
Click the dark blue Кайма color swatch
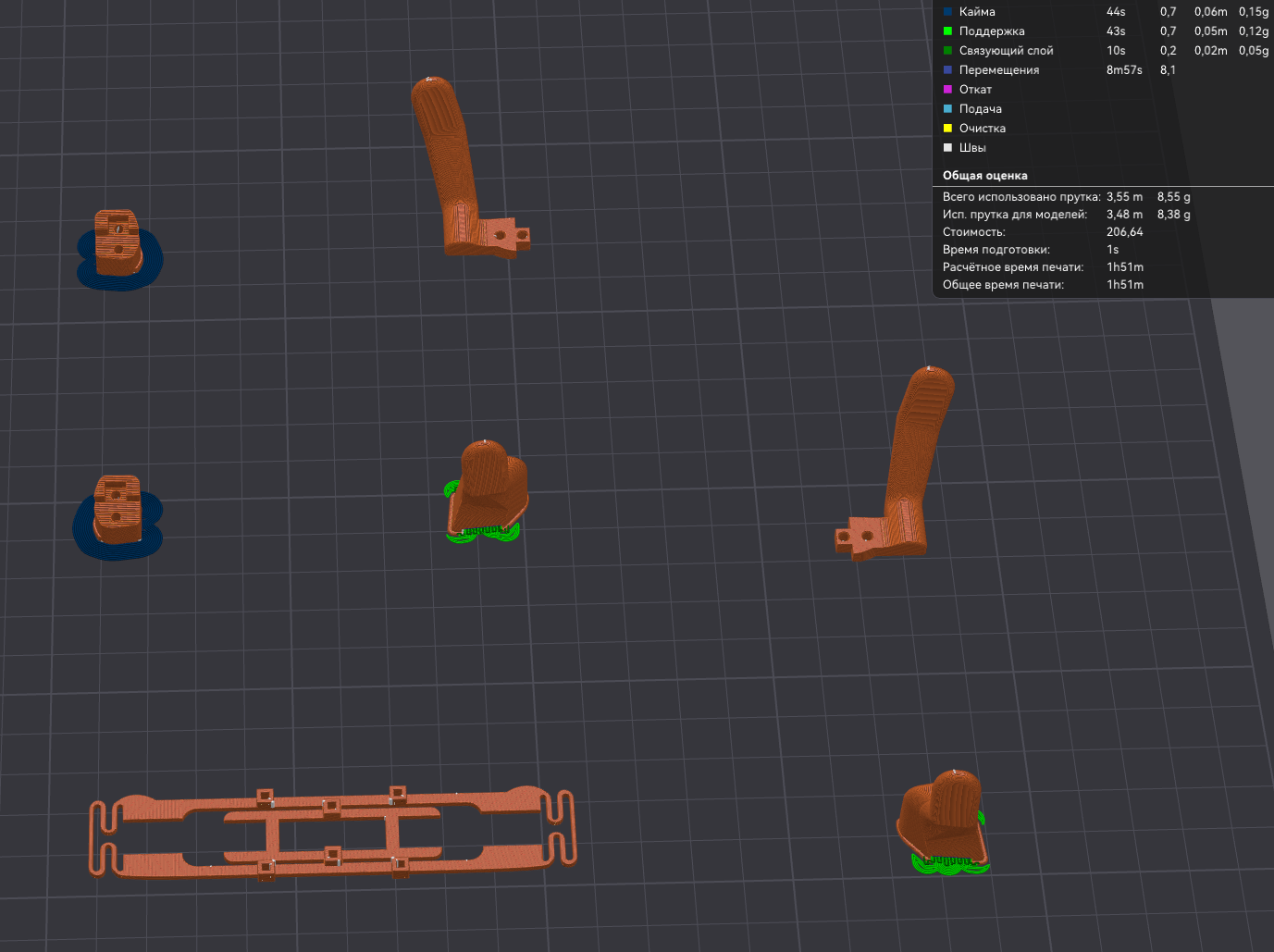pyautogui.click(x=947, y=12)
